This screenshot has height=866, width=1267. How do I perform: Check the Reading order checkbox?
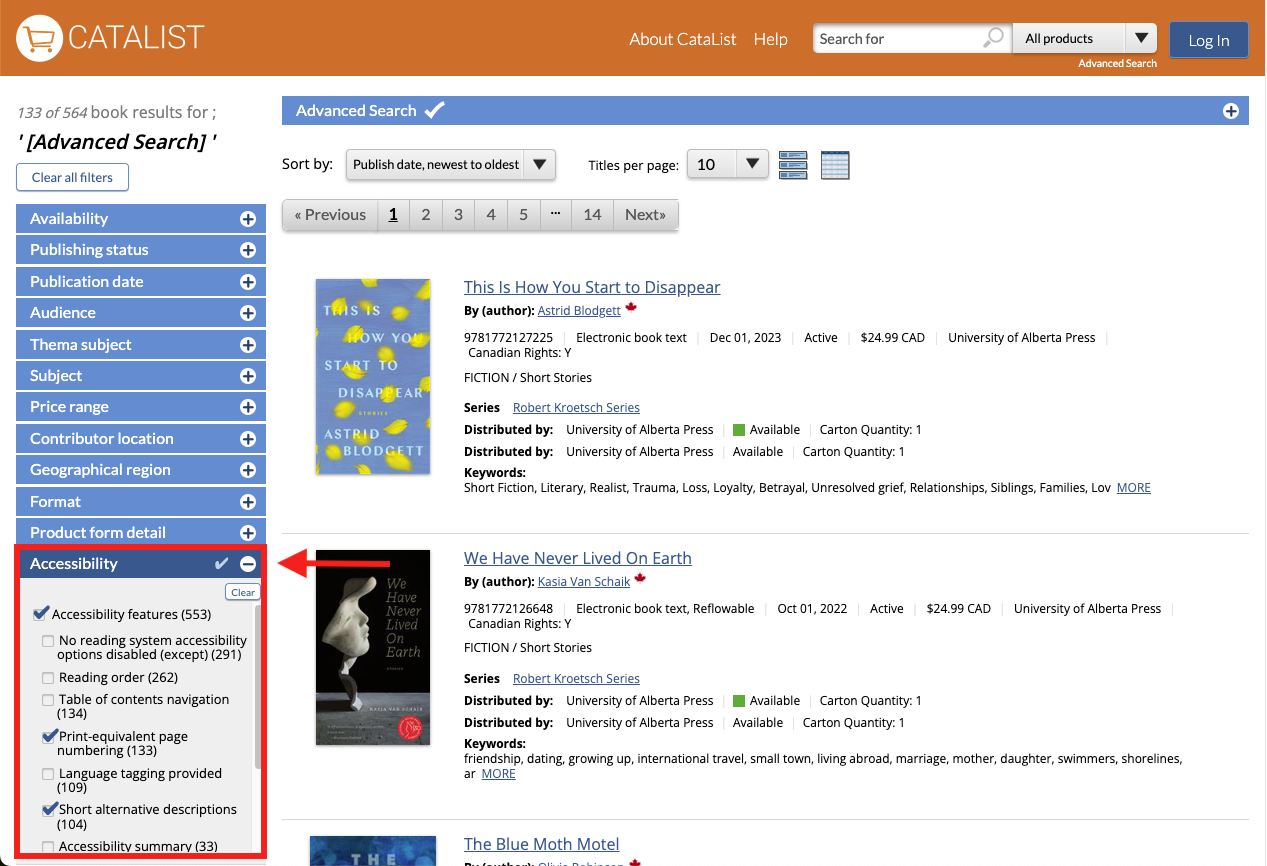(x=48, y=678)
